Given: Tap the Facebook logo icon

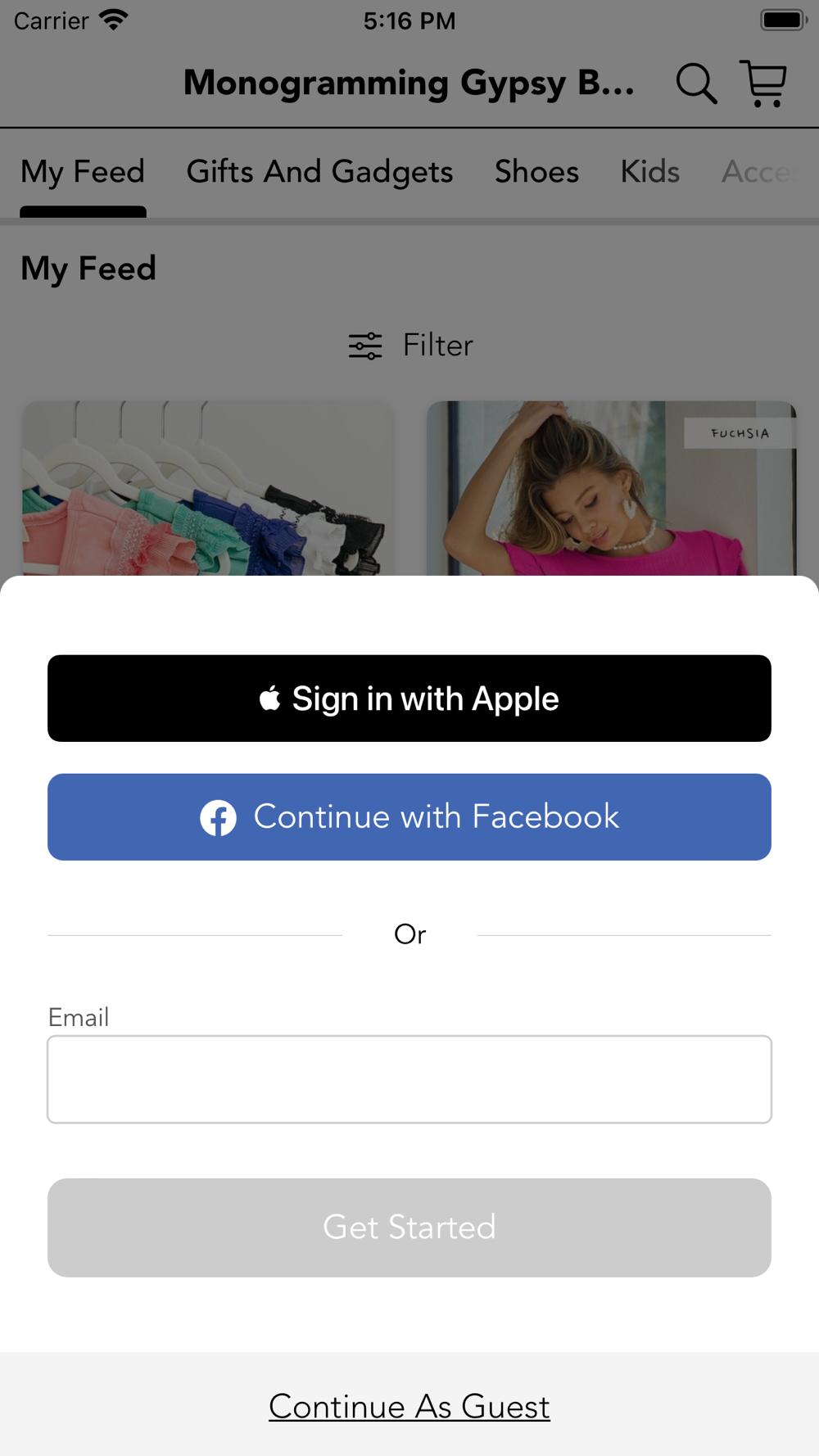Looking at the screenshot, I should click(219, 817).
